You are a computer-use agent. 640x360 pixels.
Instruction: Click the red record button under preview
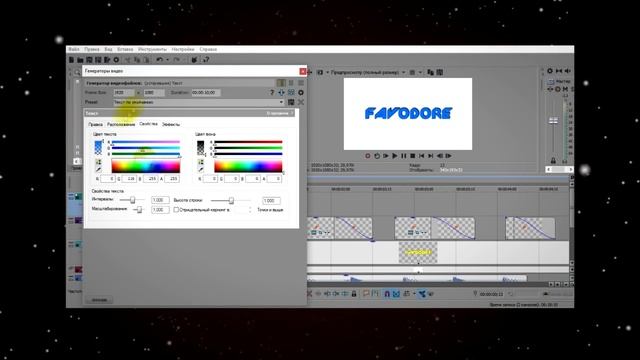(368, 156)
